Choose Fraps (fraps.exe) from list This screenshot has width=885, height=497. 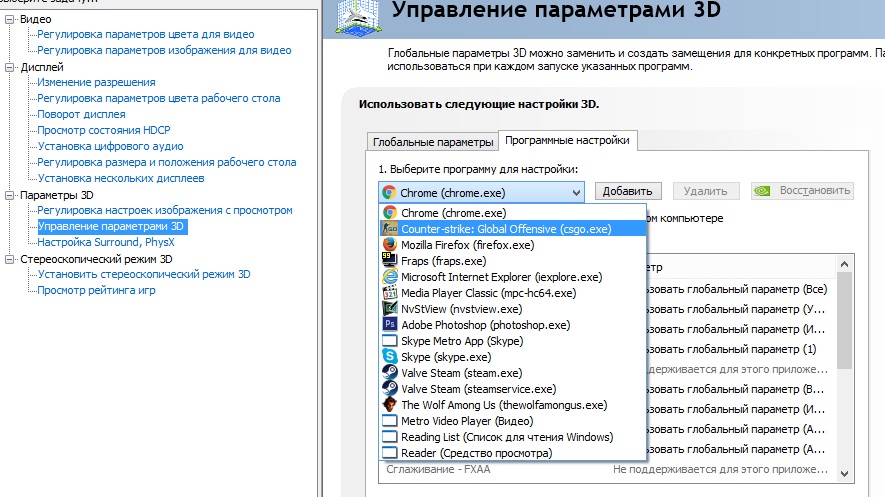pyautogui.click(x=513, y=260)
